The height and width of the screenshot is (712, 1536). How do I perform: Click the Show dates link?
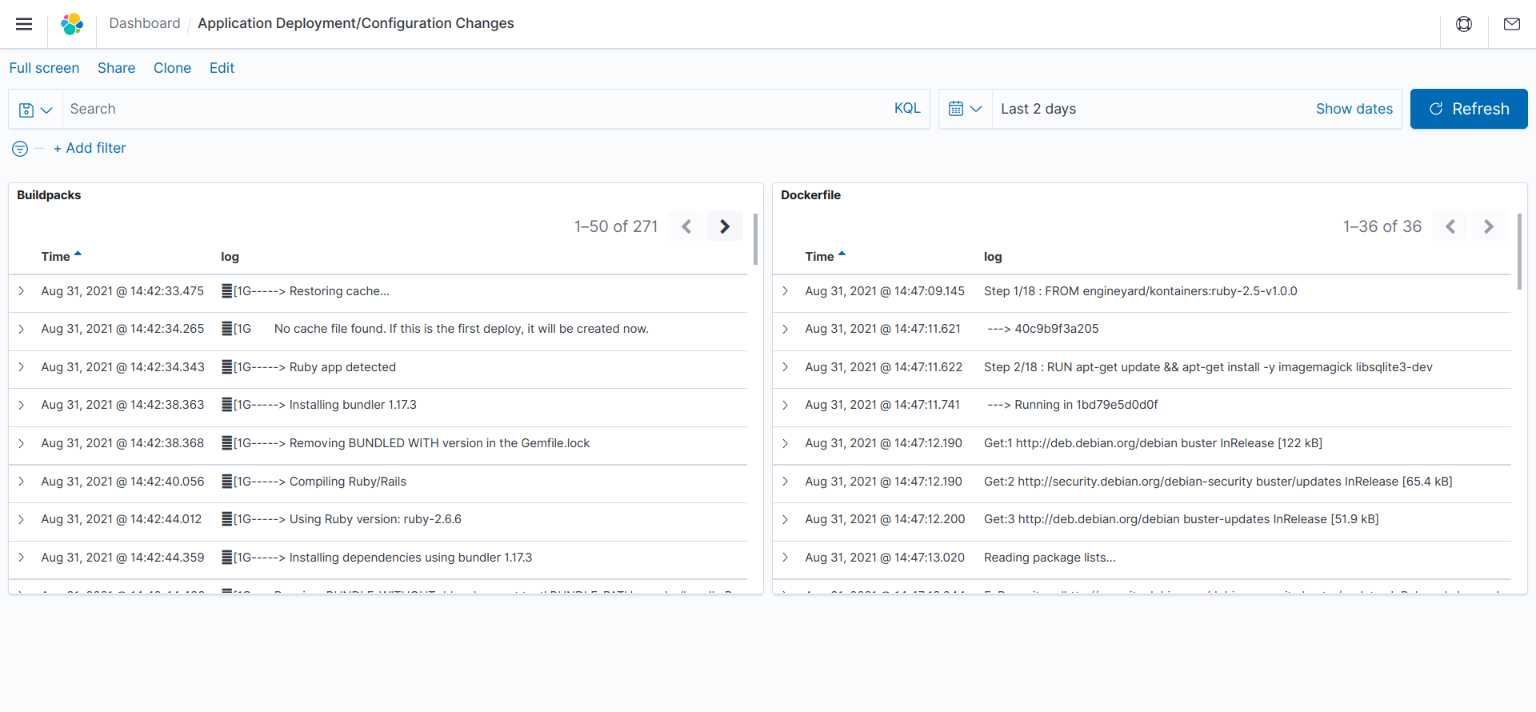1354,109
